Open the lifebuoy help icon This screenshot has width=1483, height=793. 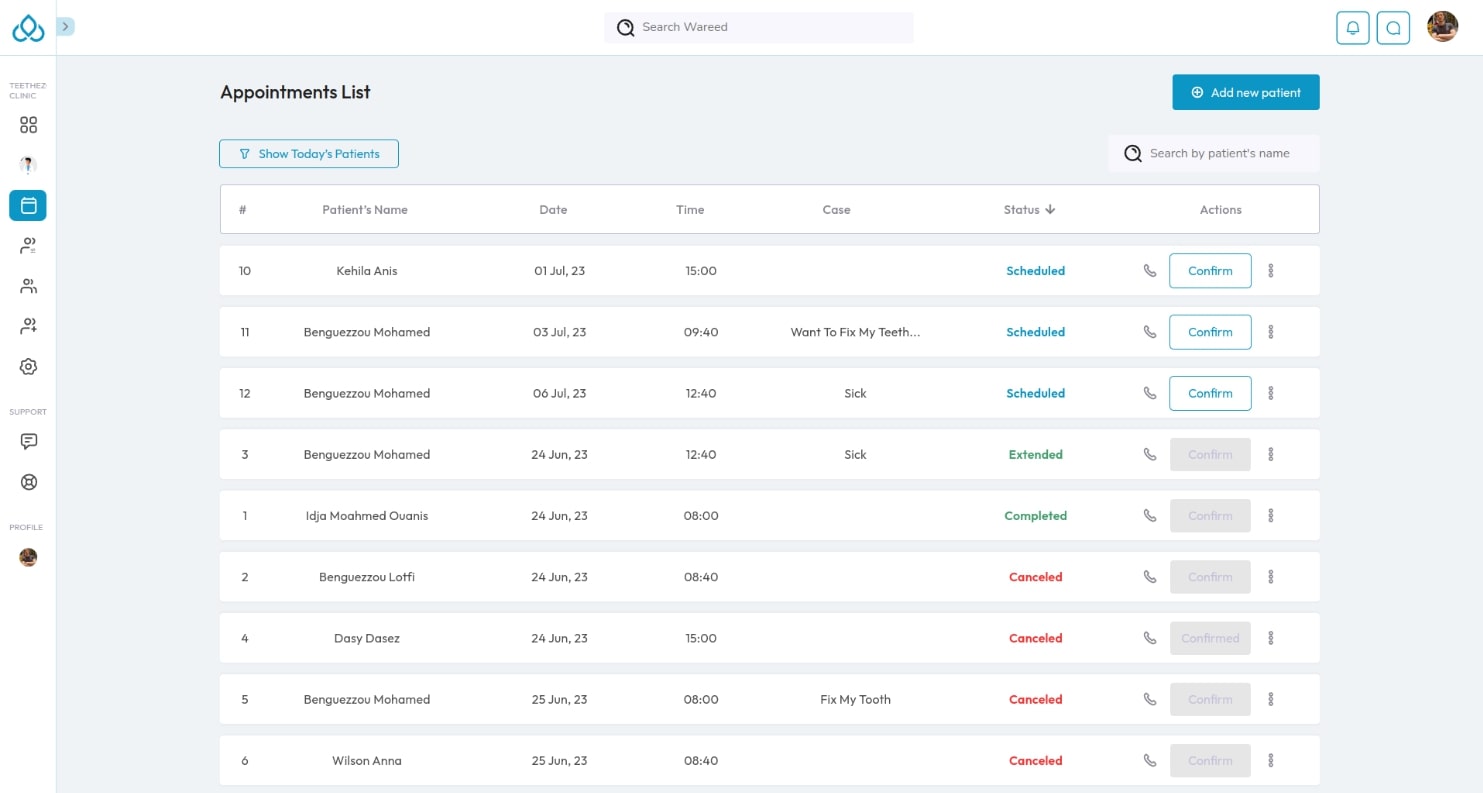[28, 482]
